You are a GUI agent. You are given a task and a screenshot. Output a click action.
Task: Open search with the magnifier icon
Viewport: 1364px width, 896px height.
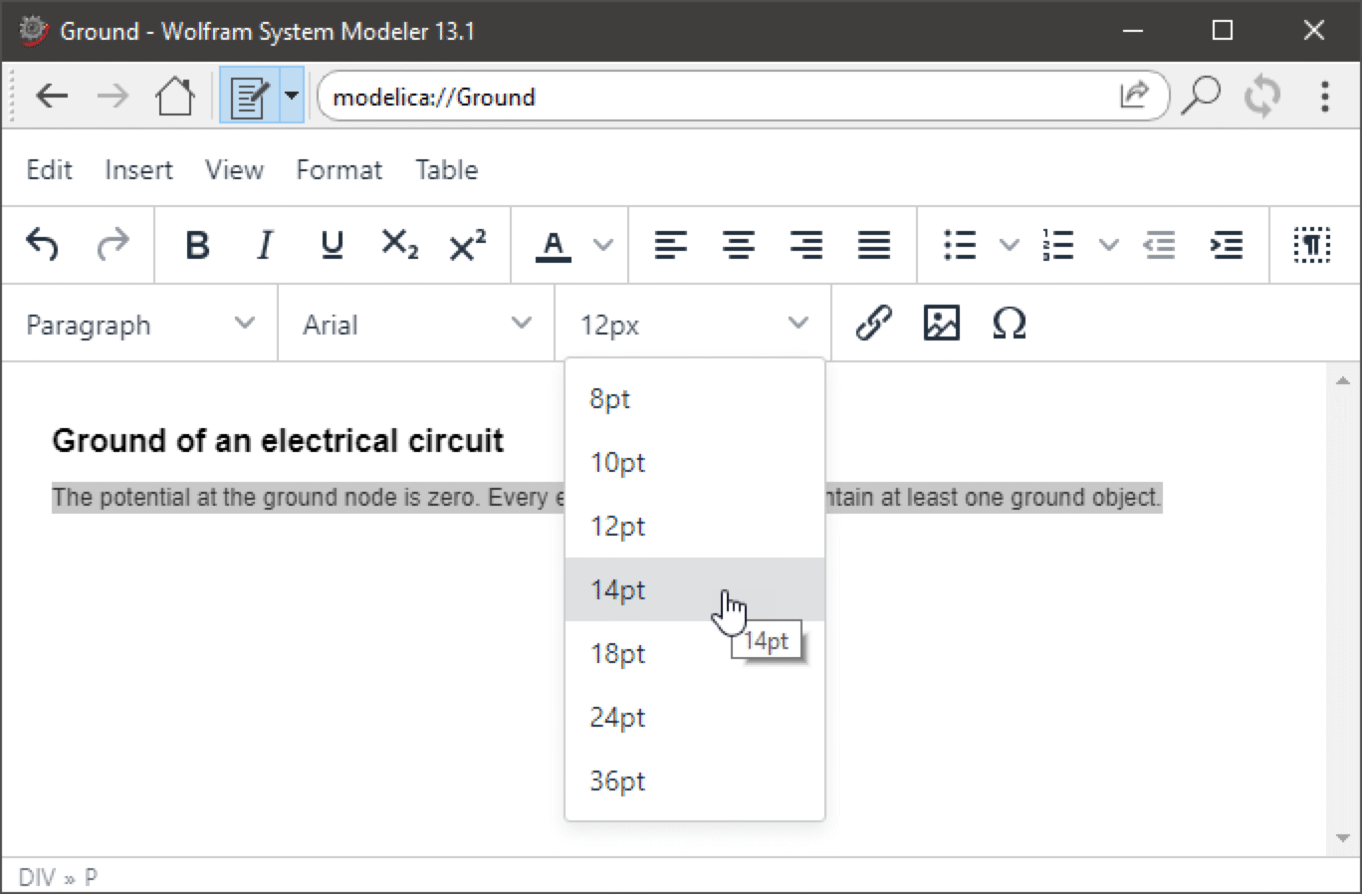point(1202,97)
